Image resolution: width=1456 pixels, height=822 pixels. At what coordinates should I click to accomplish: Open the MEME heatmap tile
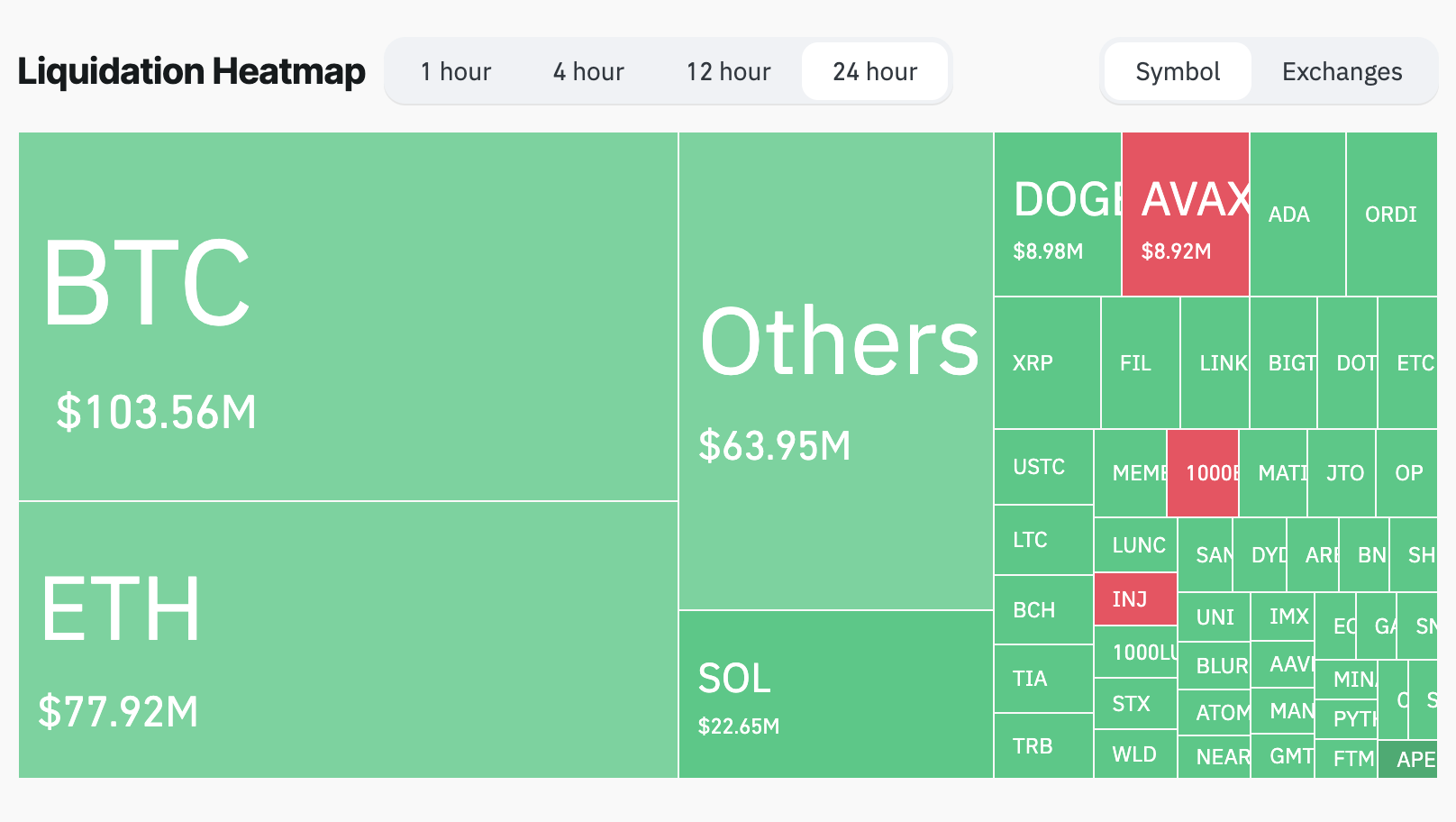pyautogui.click(x=1131, y=473)
